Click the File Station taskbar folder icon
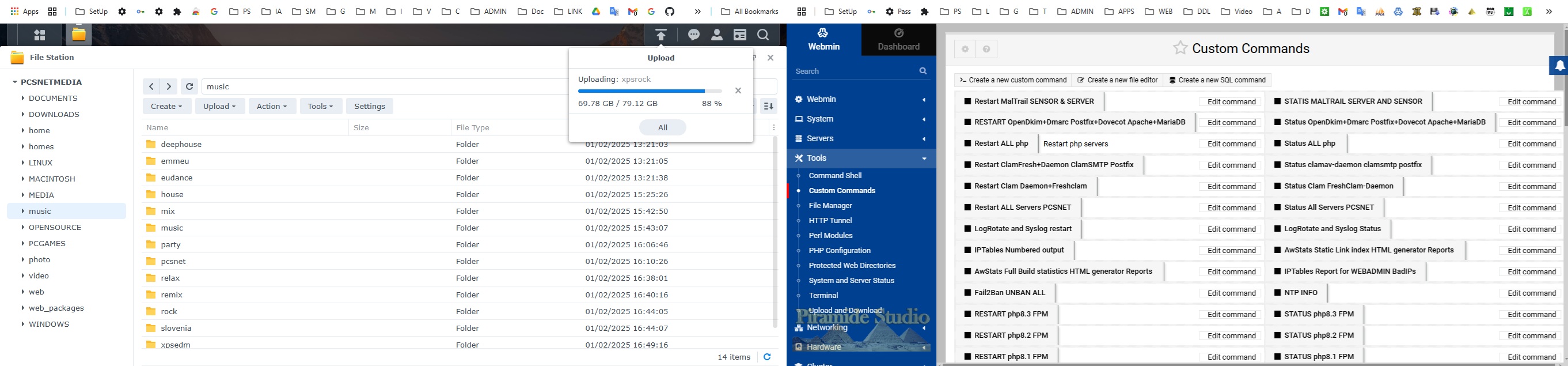 [x=78, y=35]
